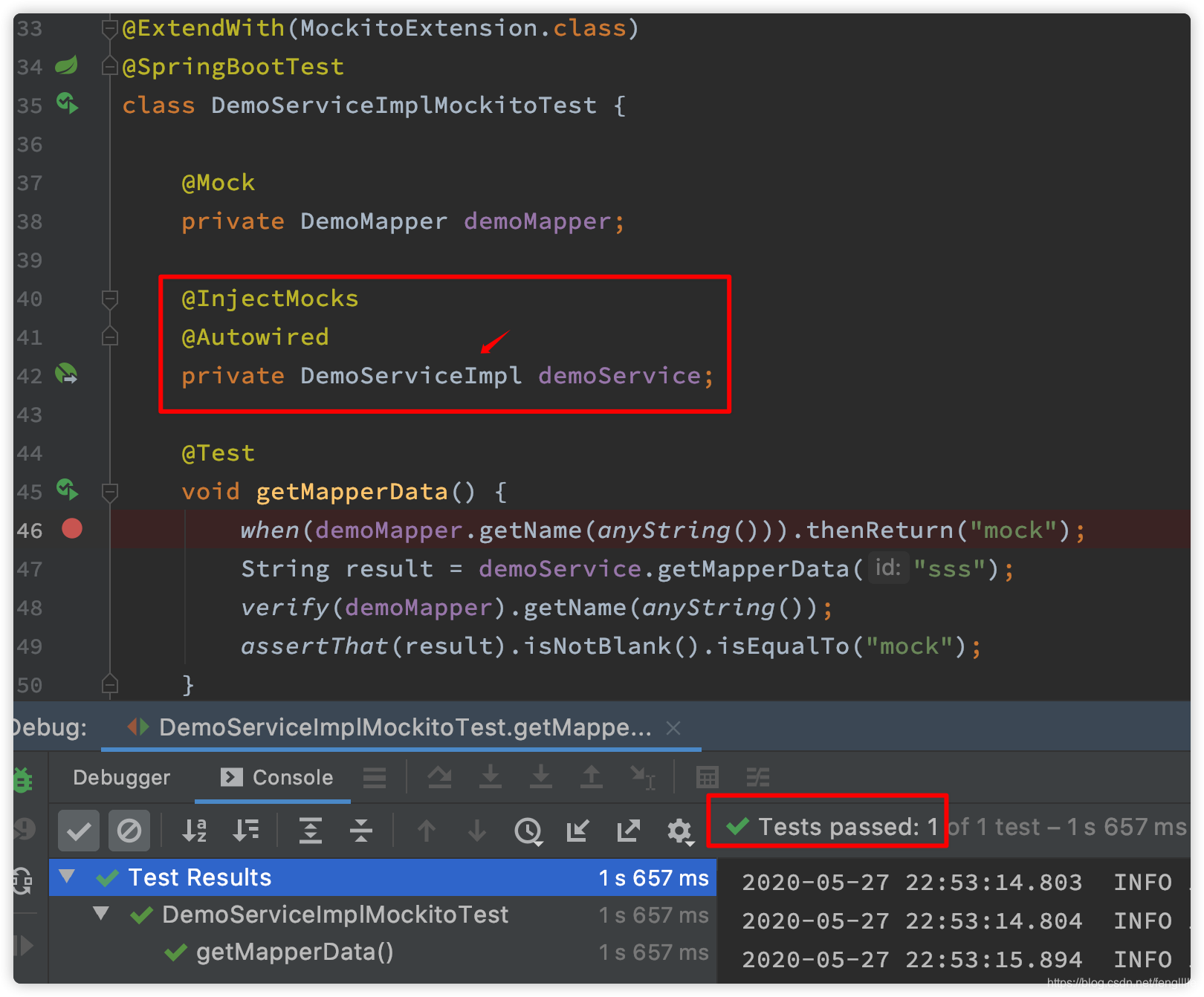Image resolution: width=1204 pixels, height=997 pixels.
Task: Click the "sss" string argument on line 47
Action: point(949,569)
